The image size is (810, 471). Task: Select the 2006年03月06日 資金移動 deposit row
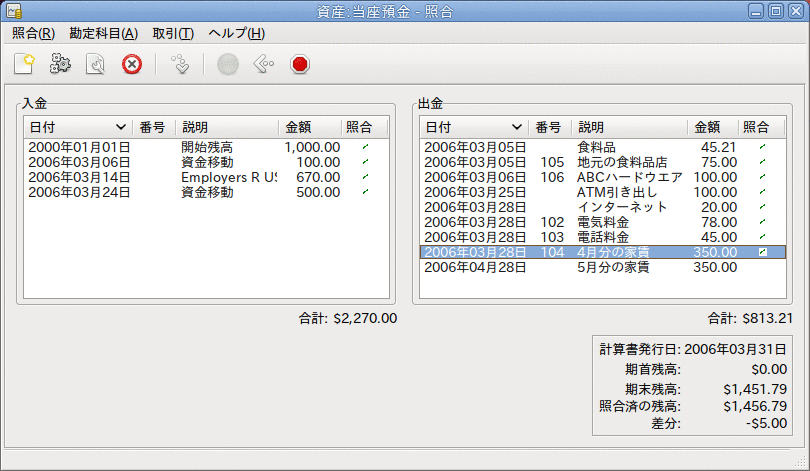click(x=206, y=162)
